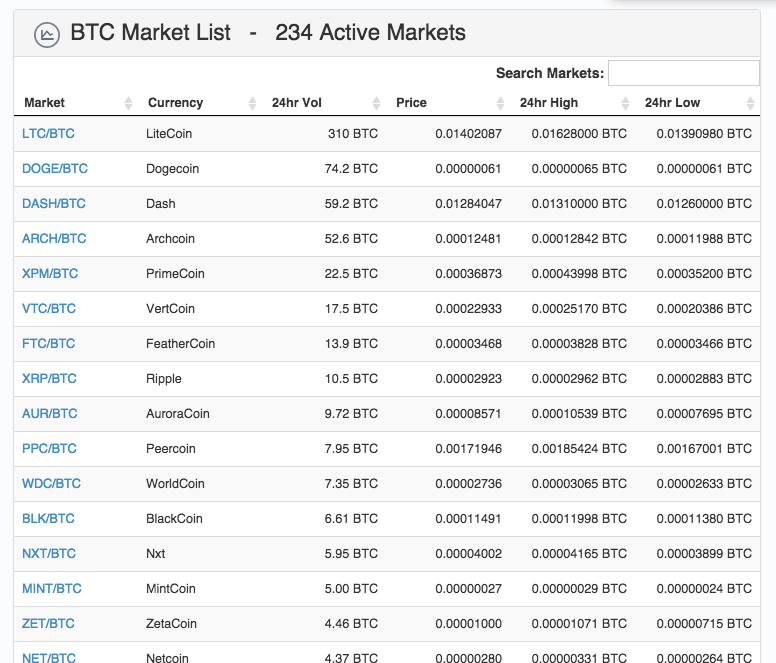The width and height of the screenshot is (776, 663).
Task: Select the ZetaCoin currency cell
Action: (171, 623)
